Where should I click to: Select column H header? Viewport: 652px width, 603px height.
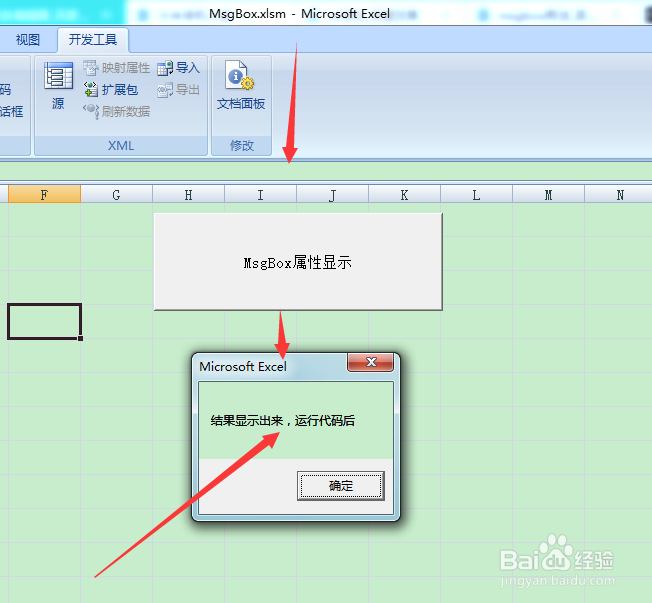188,195
